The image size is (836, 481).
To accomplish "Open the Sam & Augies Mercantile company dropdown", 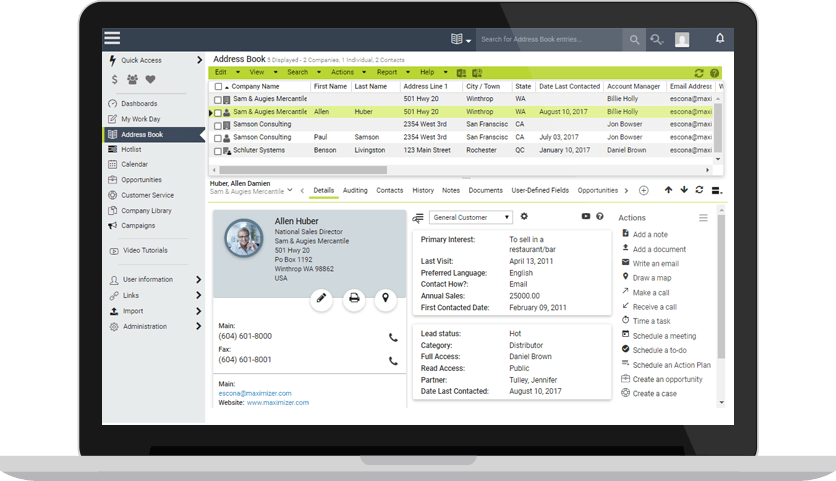I will click(x=290, y=190).
